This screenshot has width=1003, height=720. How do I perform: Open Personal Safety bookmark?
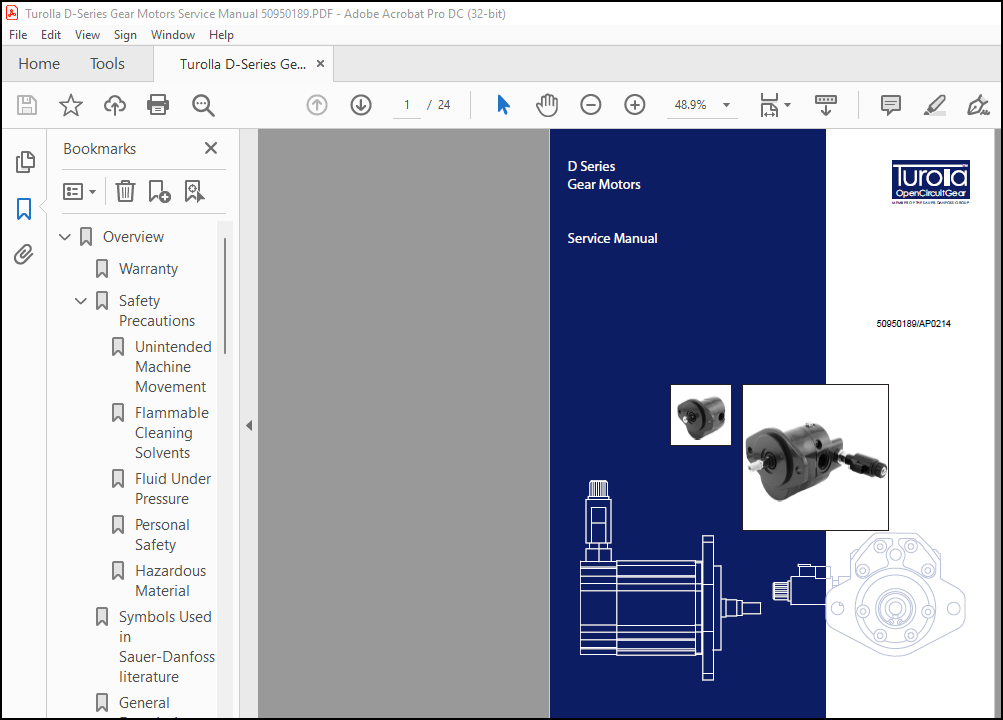[x=162, y=535]
